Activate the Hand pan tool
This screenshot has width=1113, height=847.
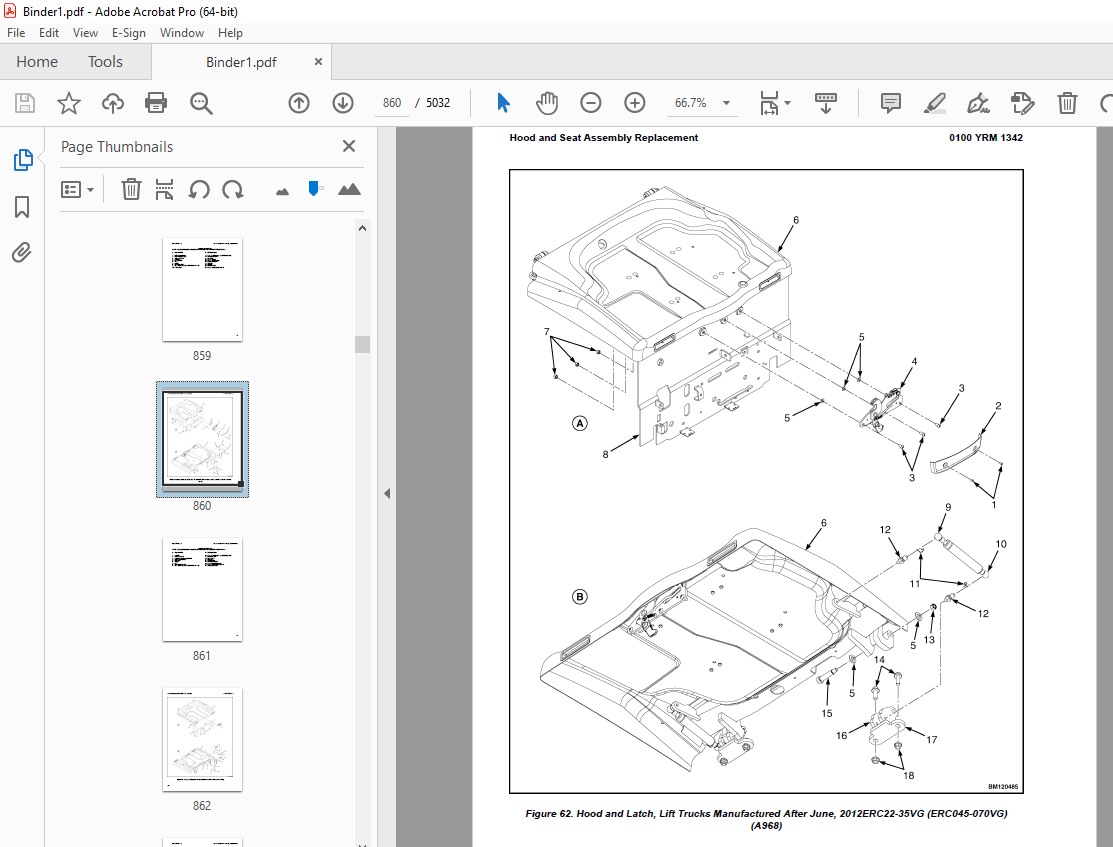click(547, 103)
